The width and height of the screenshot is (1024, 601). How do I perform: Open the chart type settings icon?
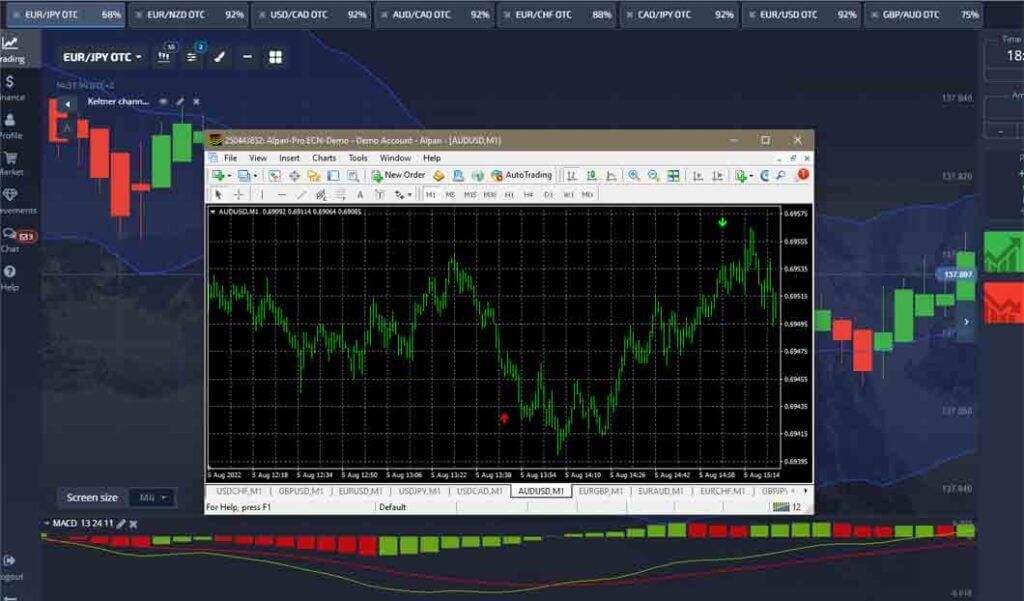click(x=164, y=57)
